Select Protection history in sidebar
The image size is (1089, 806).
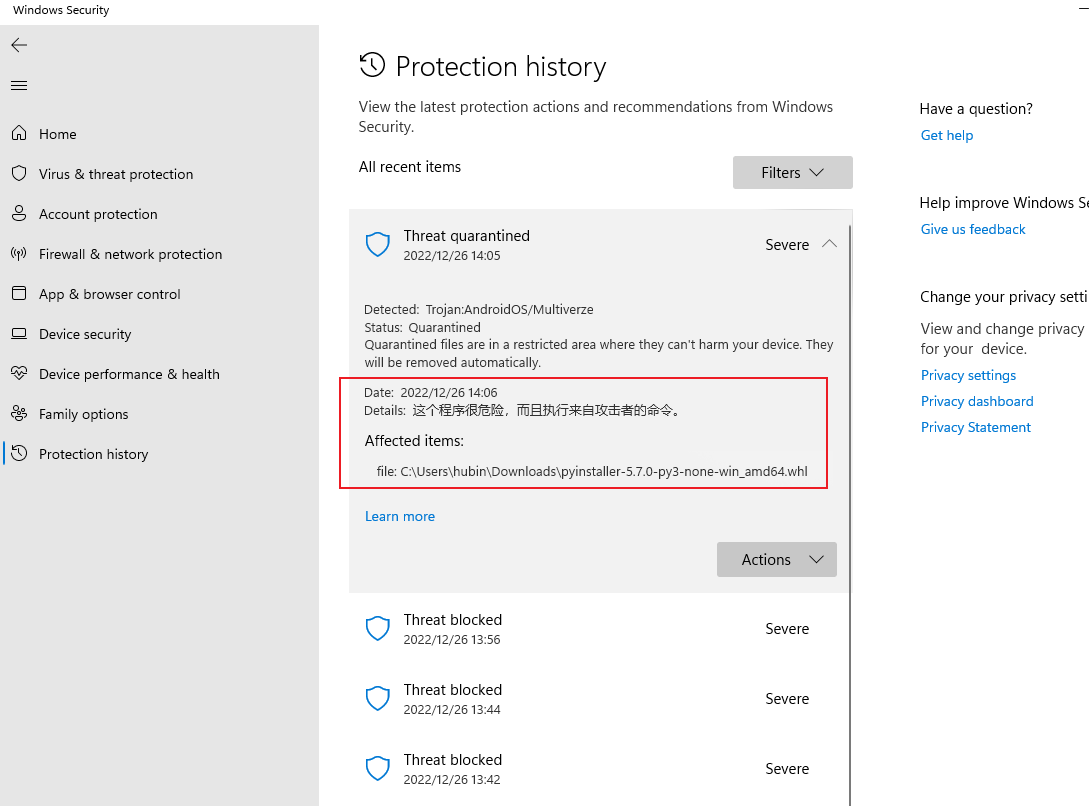[93, 454]
